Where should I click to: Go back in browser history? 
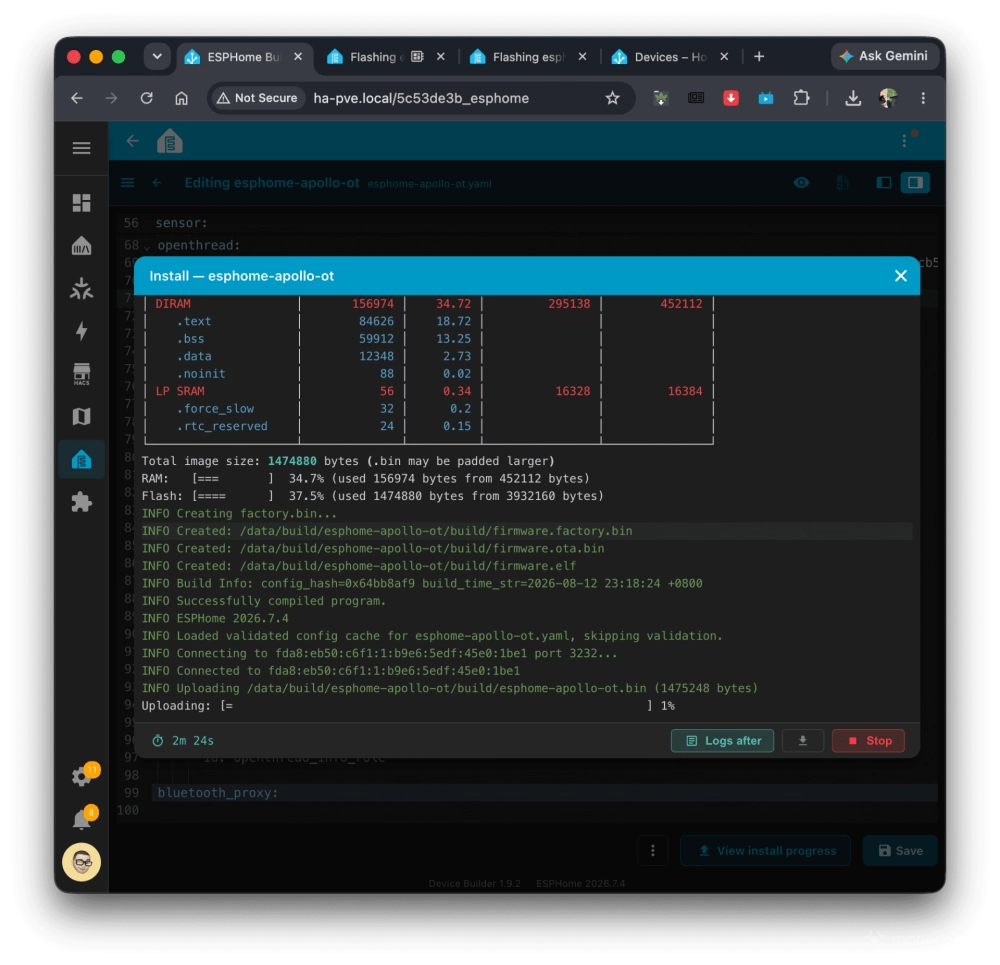pyautogui.click(x=77, y=98)
